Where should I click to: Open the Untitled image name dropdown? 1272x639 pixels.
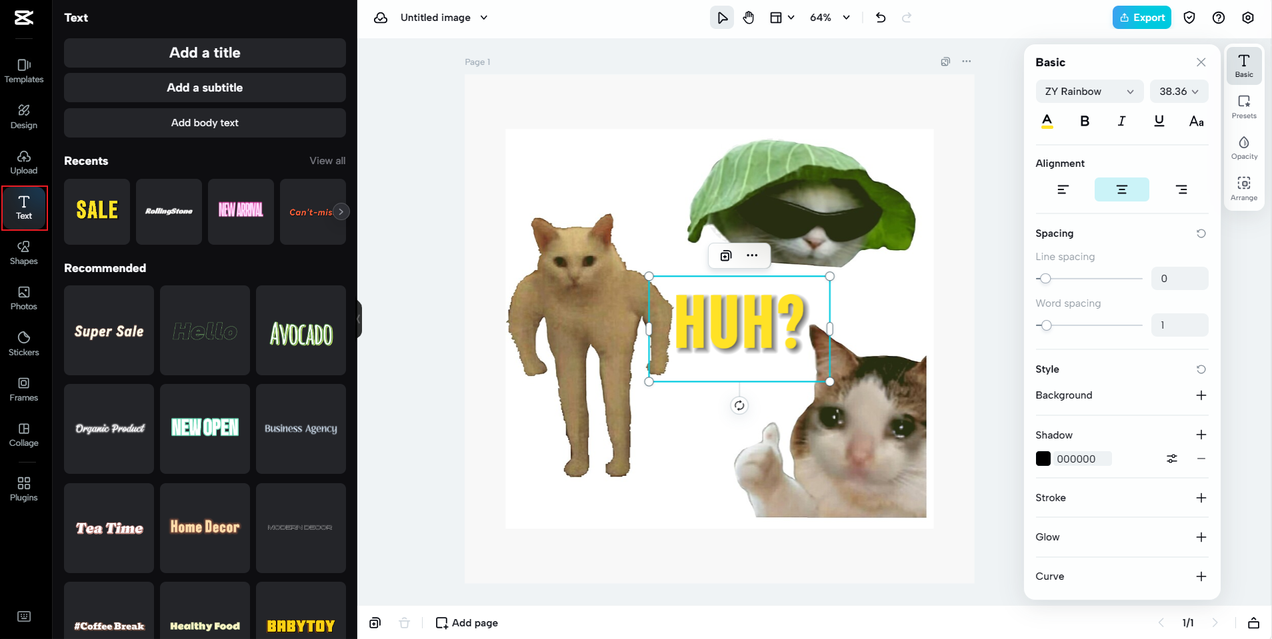click(x=444, y=18)
